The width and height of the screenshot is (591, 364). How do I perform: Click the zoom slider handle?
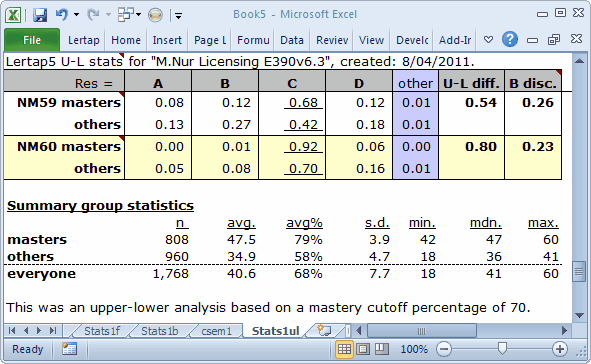[x=502, y=349]
